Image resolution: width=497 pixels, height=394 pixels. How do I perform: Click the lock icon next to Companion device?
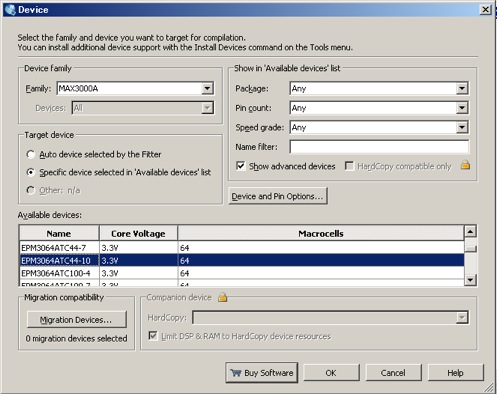[x=222, y=297]
